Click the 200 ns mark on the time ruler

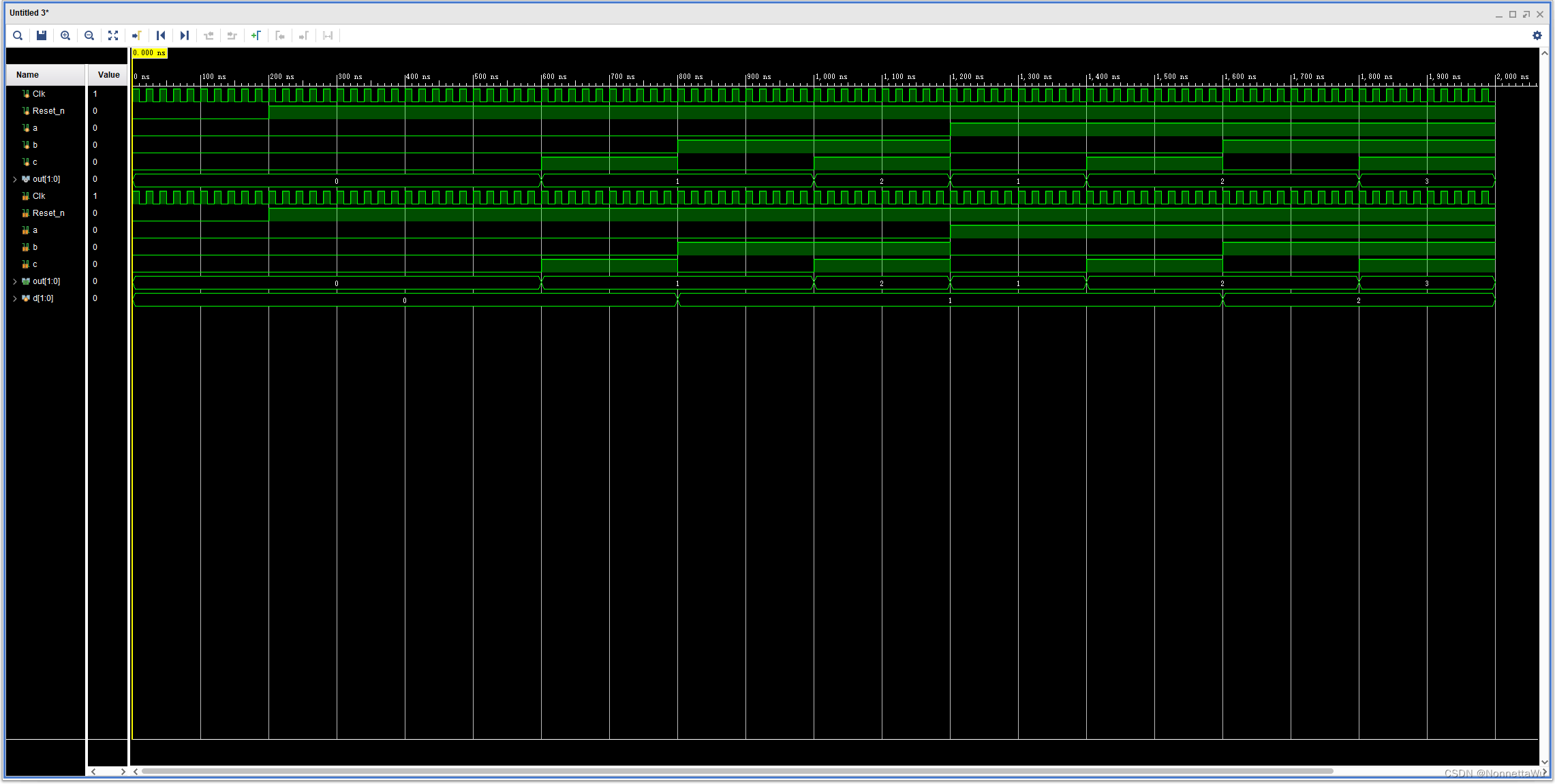coord(282,77)
